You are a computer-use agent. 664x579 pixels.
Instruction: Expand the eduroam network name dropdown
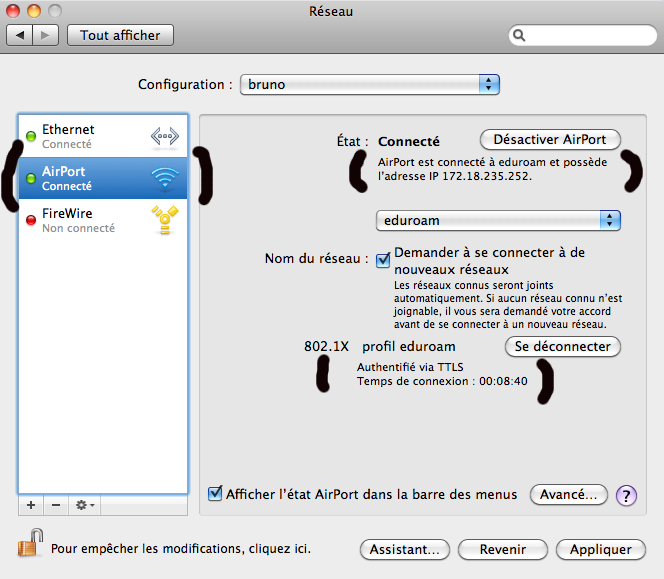pyautogui.click(x=498, y=219)
